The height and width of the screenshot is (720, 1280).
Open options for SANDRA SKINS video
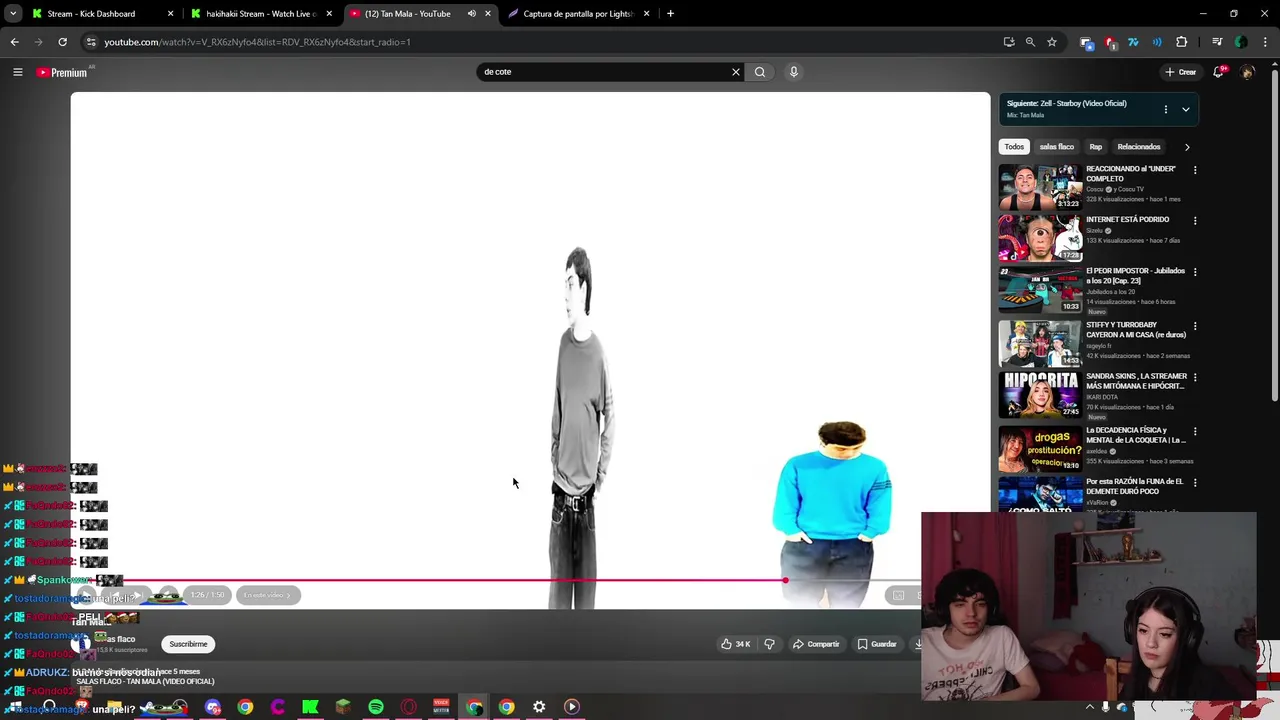[1195, 378]
